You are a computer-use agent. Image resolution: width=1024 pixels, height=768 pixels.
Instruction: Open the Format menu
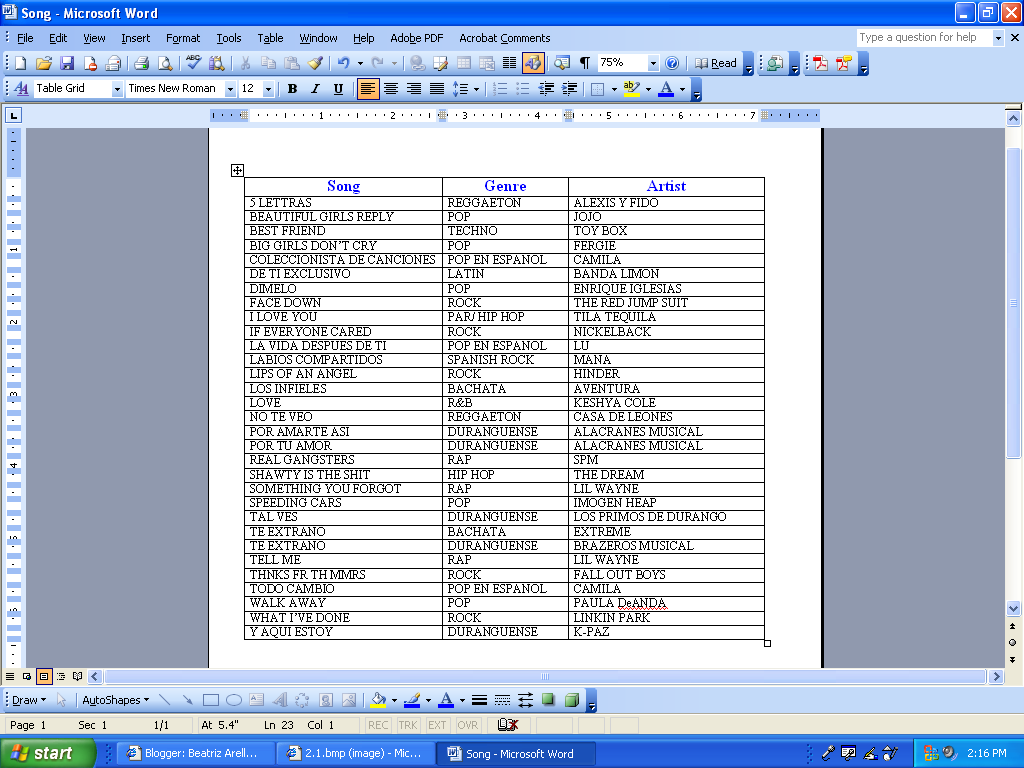click(183, 38)
